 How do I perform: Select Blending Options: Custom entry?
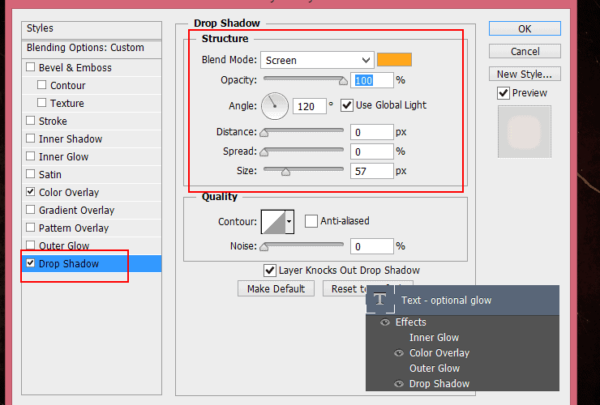click(x=85, y=48)
